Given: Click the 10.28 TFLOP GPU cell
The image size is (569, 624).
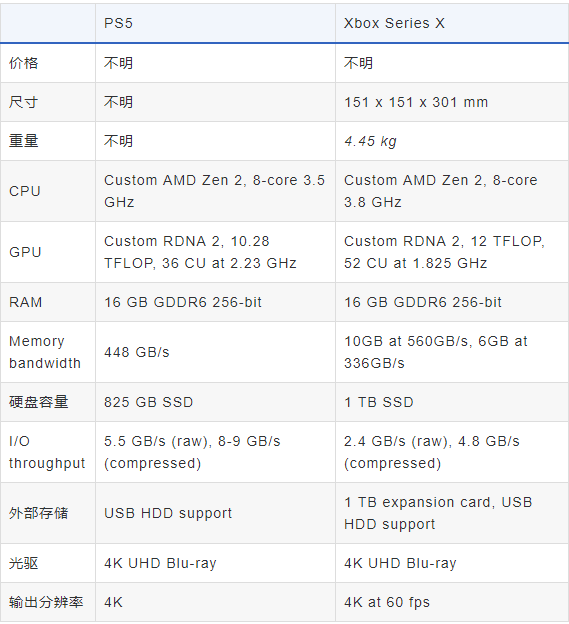Looking at the screenshot, I should [215, 252].
